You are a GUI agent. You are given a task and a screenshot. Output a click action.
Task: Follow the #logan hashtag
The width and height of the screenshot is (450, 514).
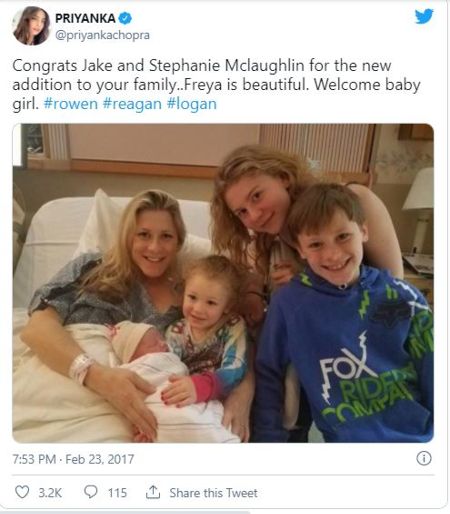coord(192,104)
